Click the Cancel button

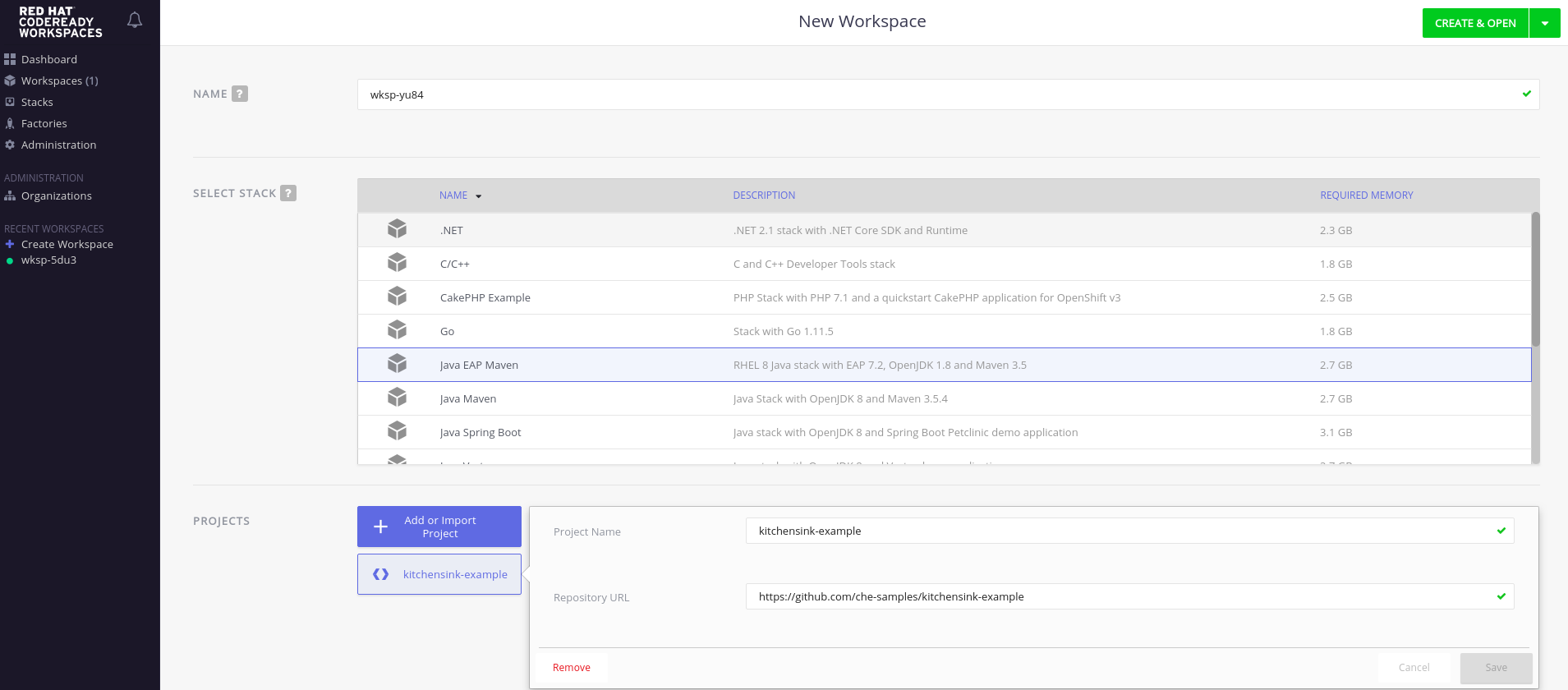(x=1414, y=668)
